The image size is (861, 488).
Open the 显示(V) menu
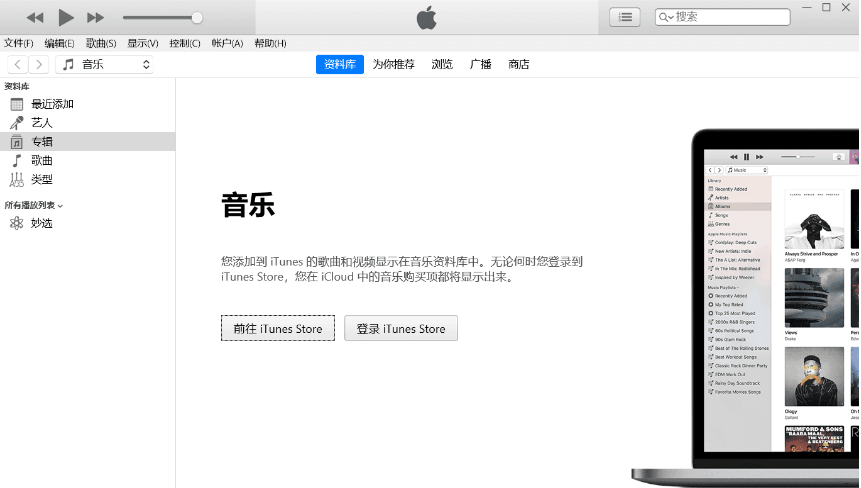[x=143, y=43]
